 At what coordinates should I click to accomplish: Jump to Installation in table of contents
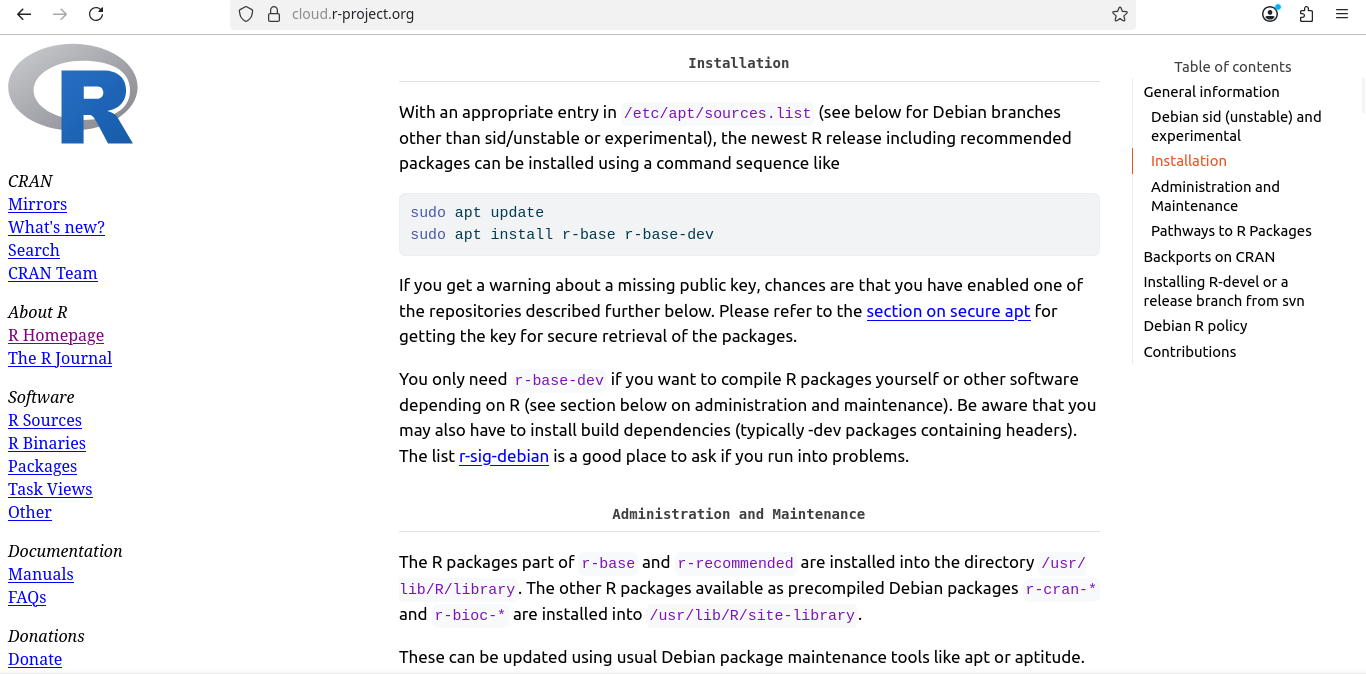(x=1188, y=161)
